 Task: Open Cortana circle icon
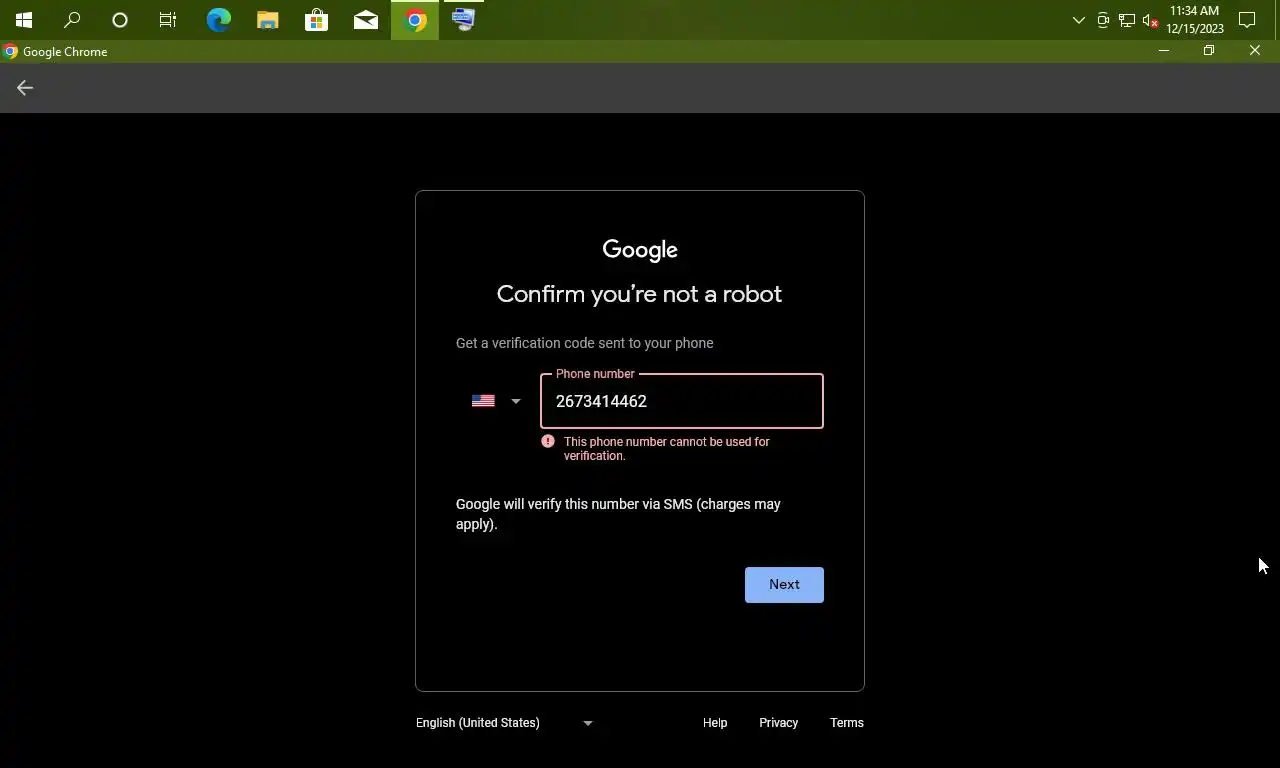pos(120,20)
